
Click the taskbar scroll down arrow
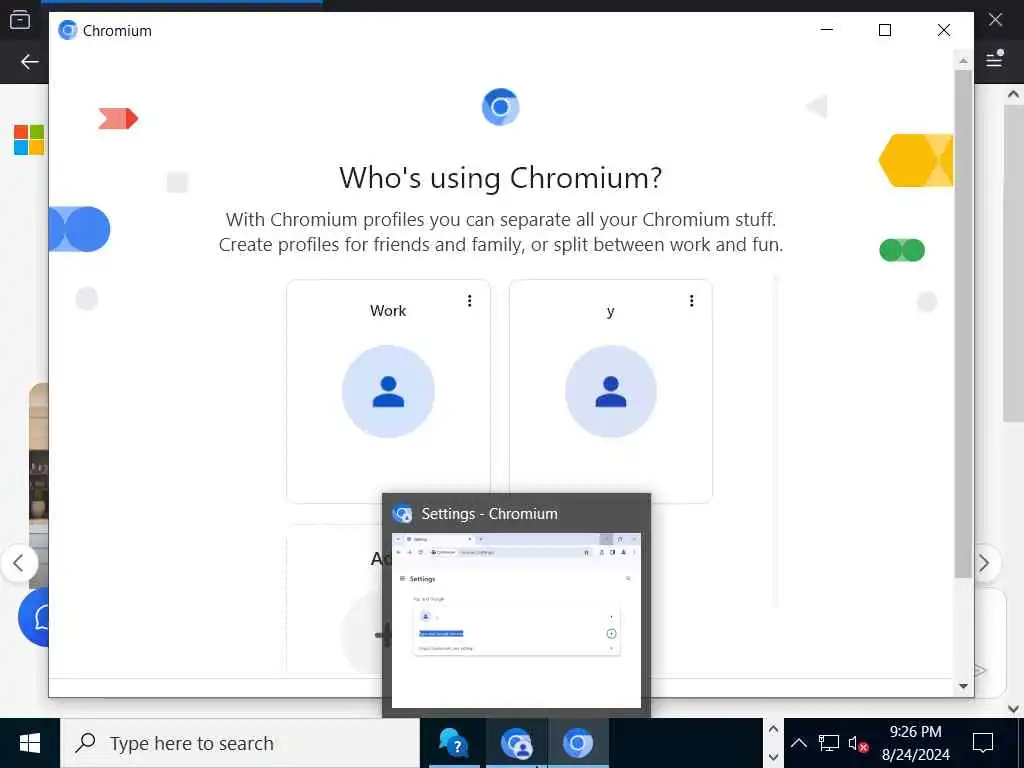[773, 757]
